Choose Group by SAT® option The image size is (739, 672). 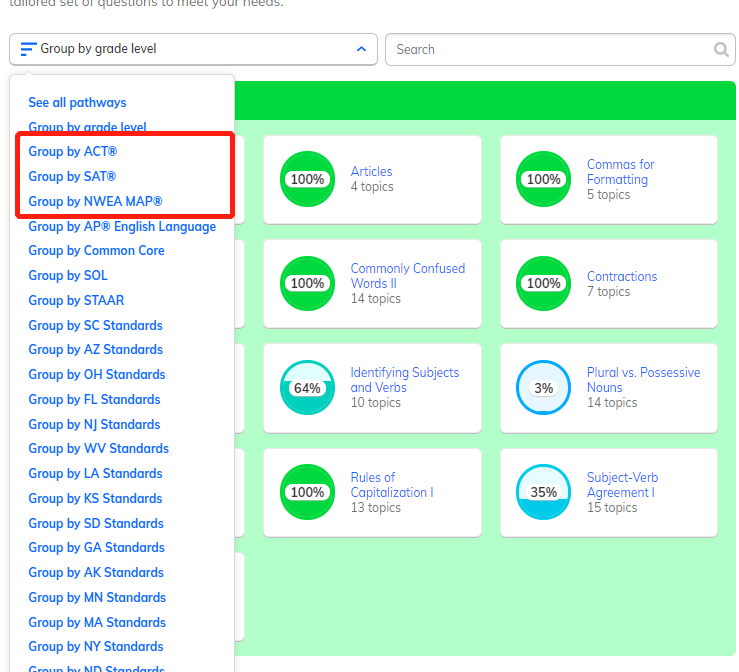[x=72, y=177]
